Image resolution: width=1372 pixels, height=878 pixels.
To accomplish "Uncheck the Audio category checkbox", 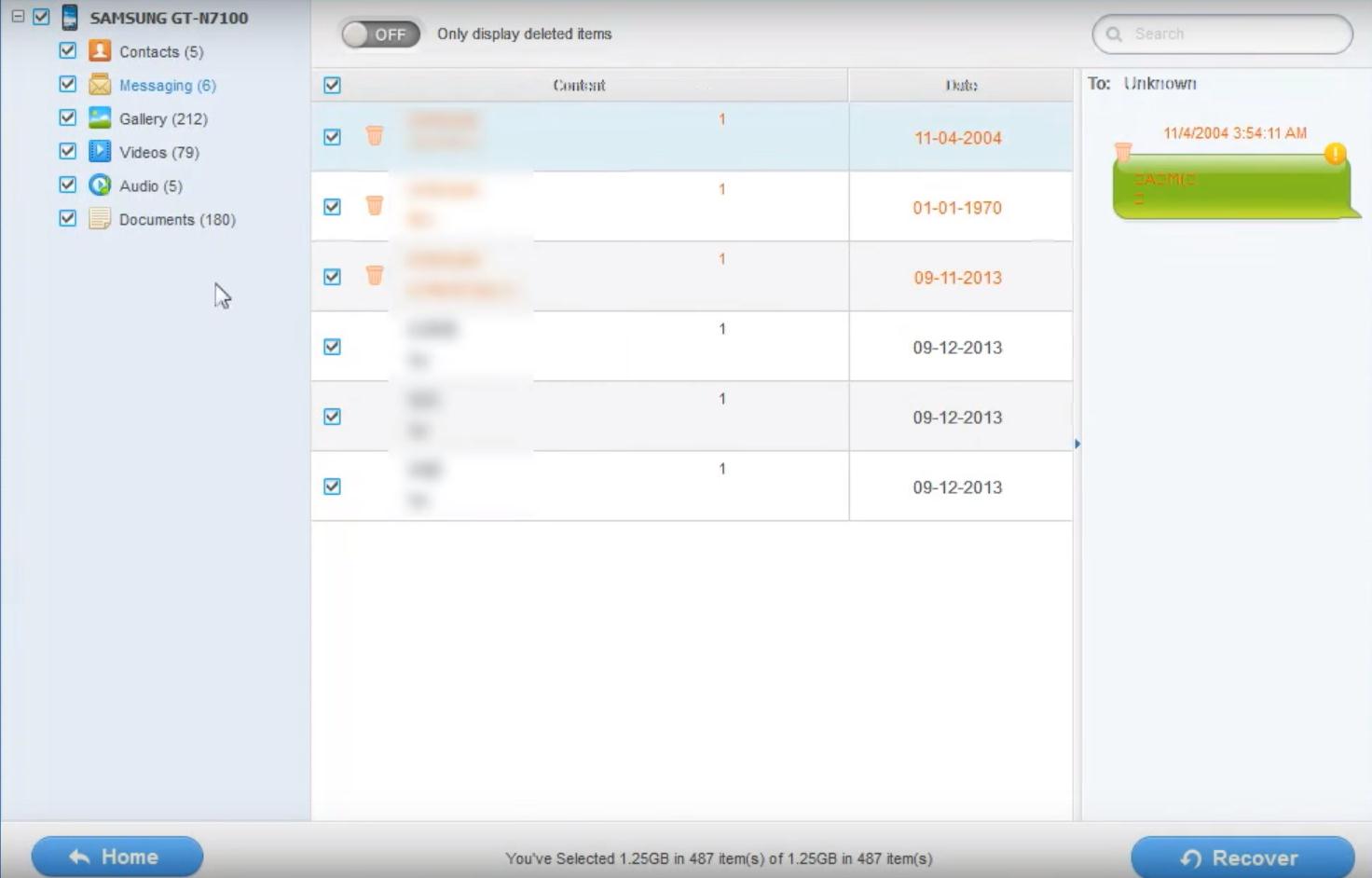I will pyautogui.click(x=67, y=185).
